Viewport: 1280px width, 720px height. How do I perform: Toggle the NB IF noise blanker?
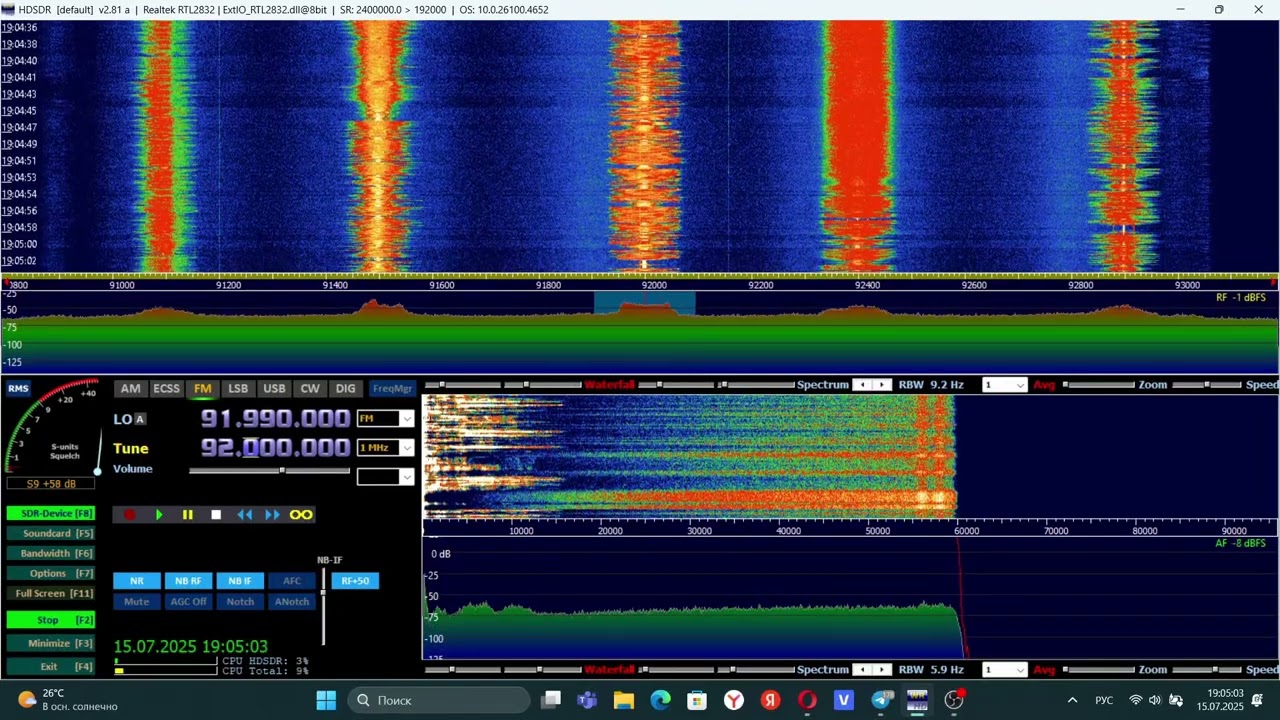pos(240,580)
